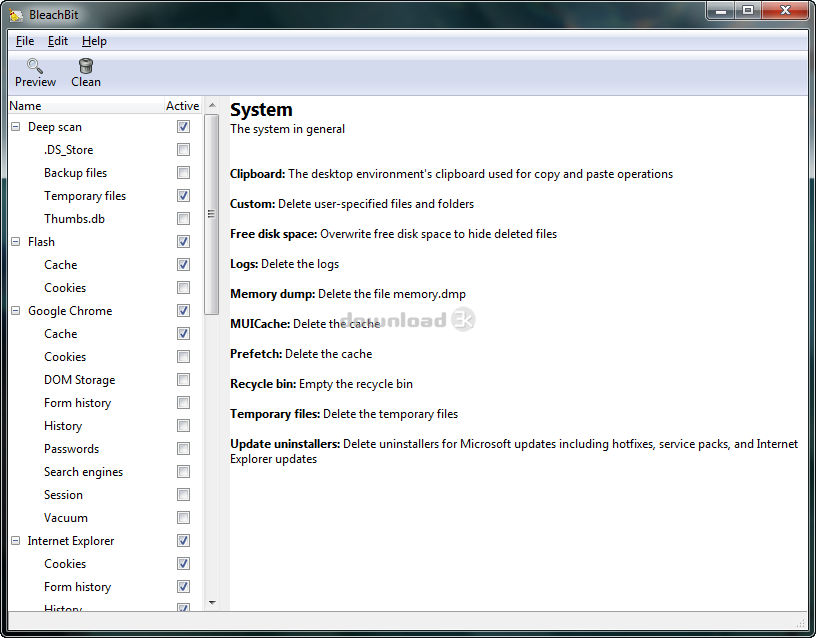Enable the Flash Cookies checkbox
Viewport: 816px width, 638px height.
click(x=183, y=288)
